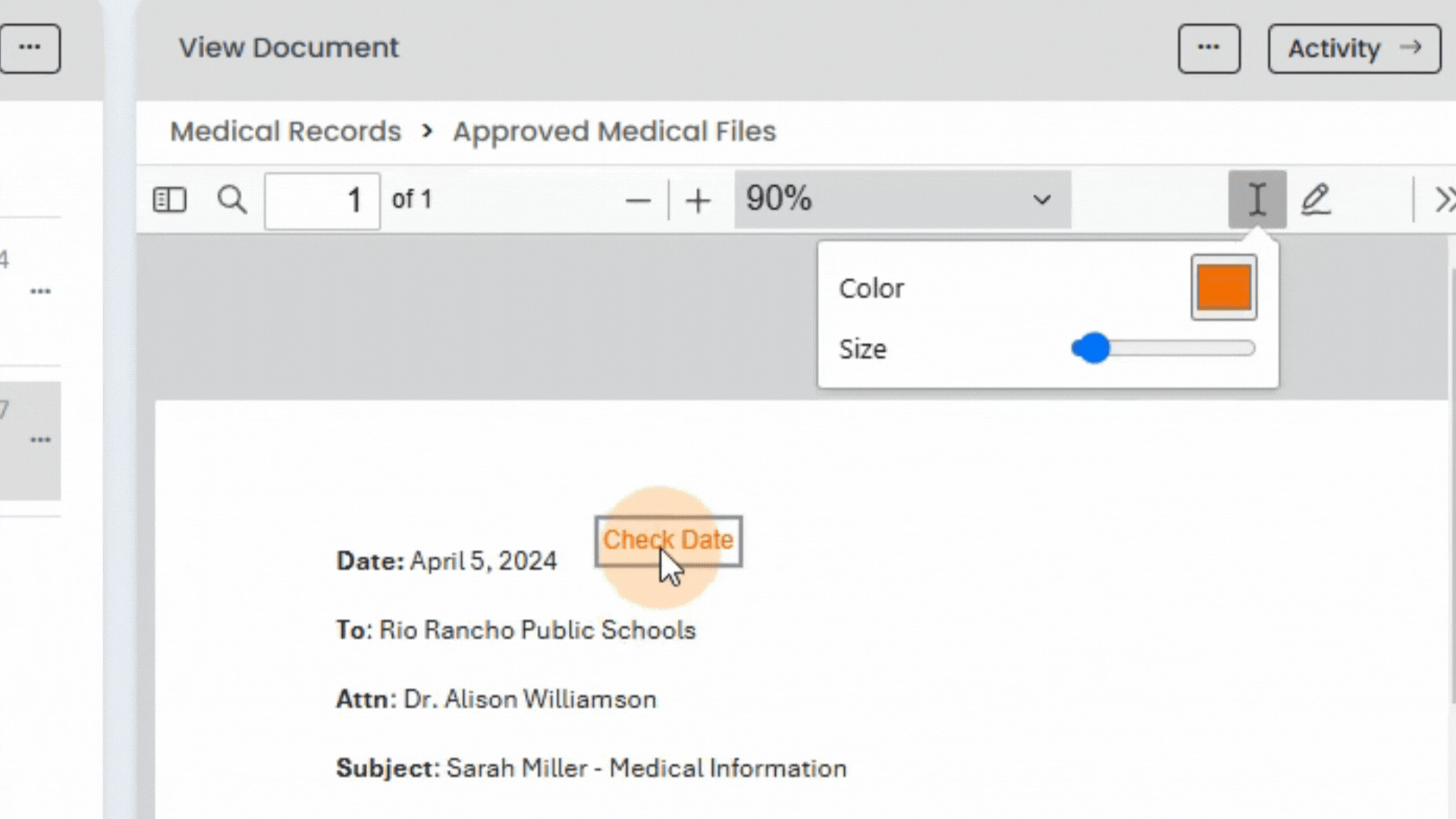Zoom in with the plus icon

697,199
